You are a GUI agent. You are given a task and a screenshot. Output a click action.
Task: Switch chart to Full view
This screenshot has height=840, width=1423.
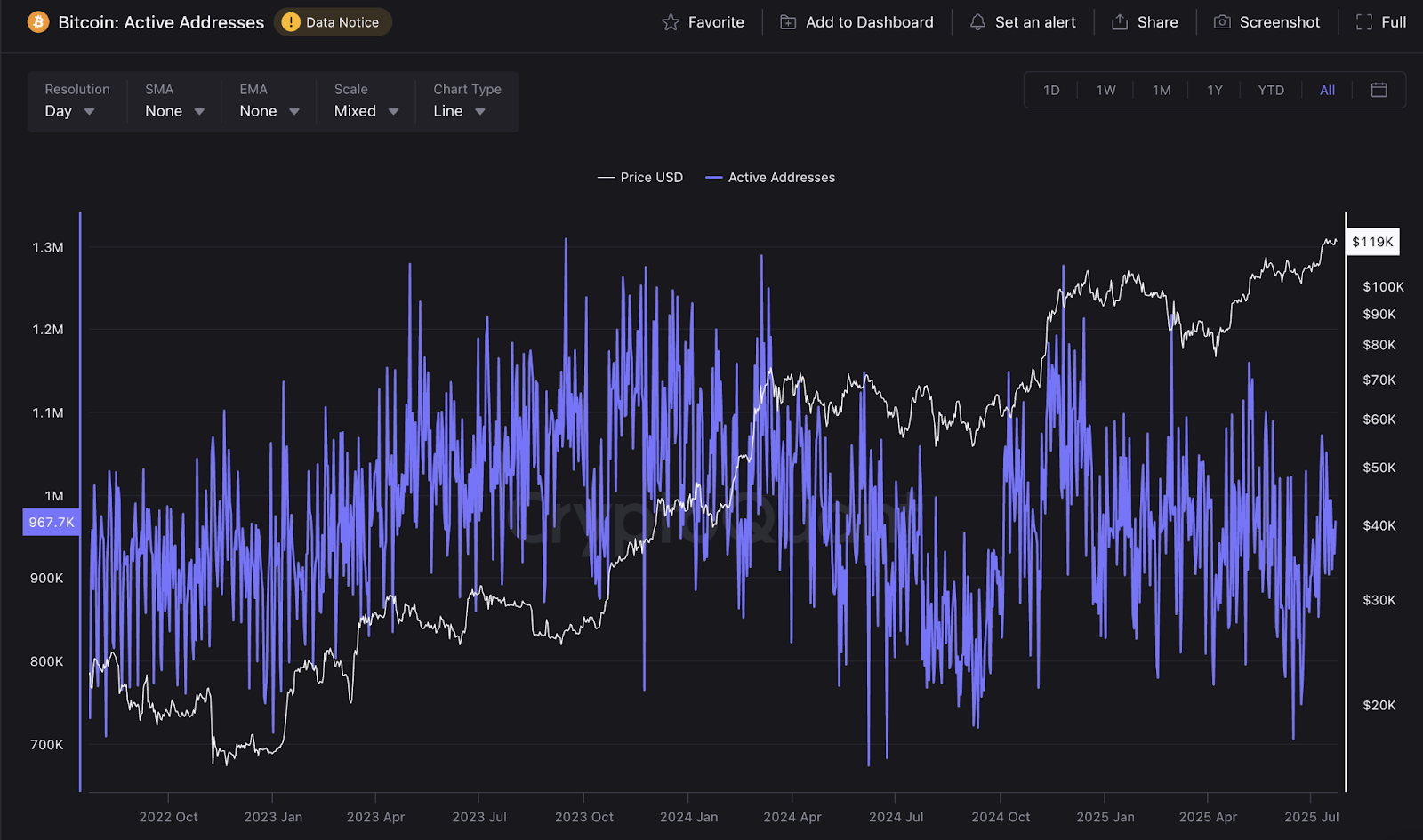[1394, 22]
